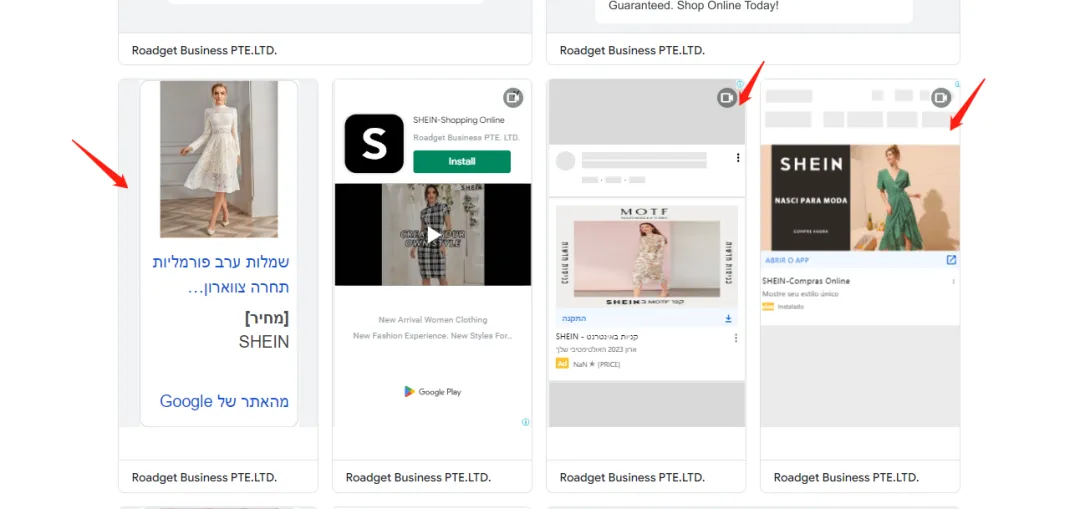Click the white lace dress product image
Screen dimensions: 1080x509
219,159
